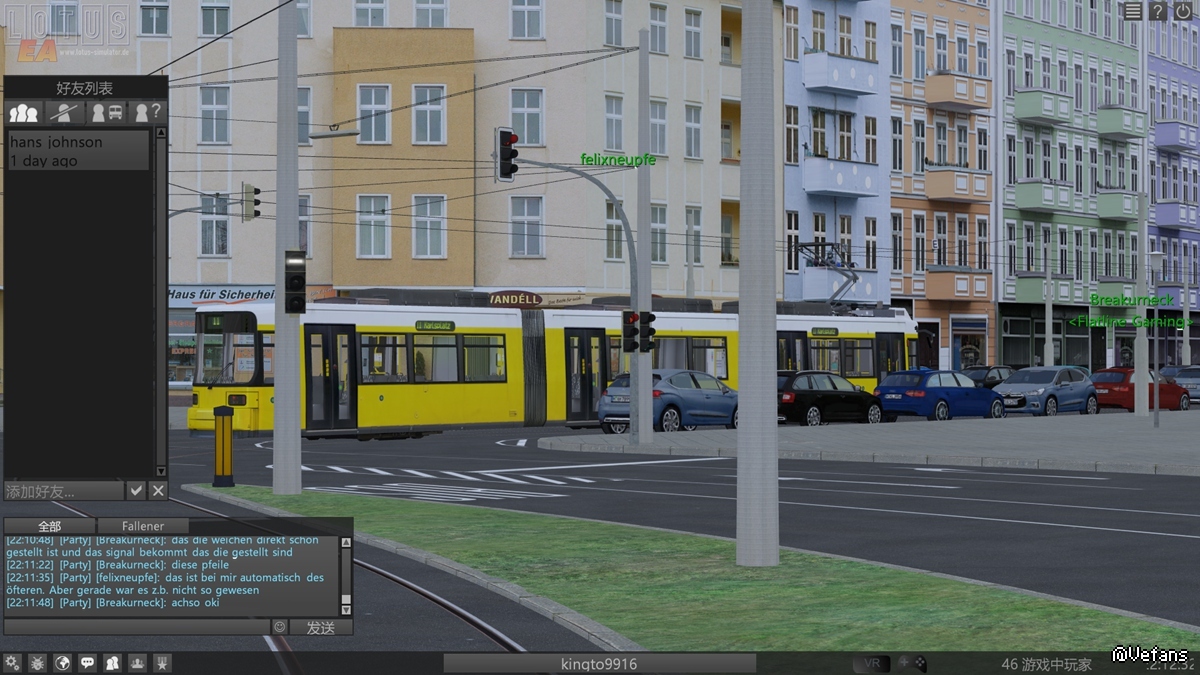The image size is (1200, 675).
Task: Show friends in vehicles filter
Action: 107,112
